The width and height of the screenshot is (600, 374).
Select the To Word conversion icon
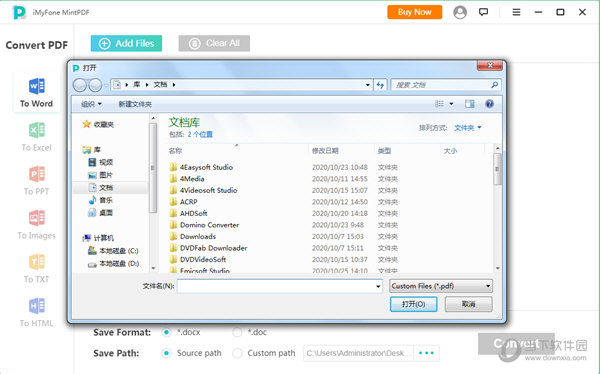click(x=37, y=86)
